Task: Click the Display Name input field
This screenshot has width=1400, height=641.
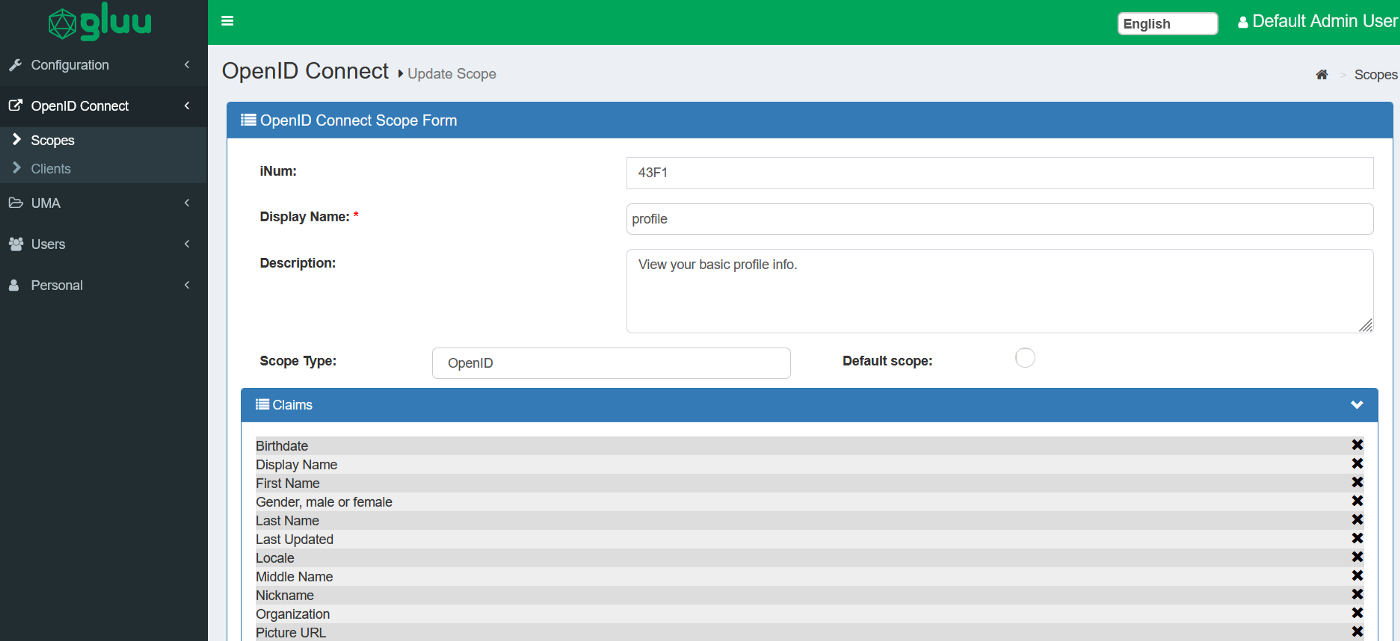Action: click(1000, 219)
